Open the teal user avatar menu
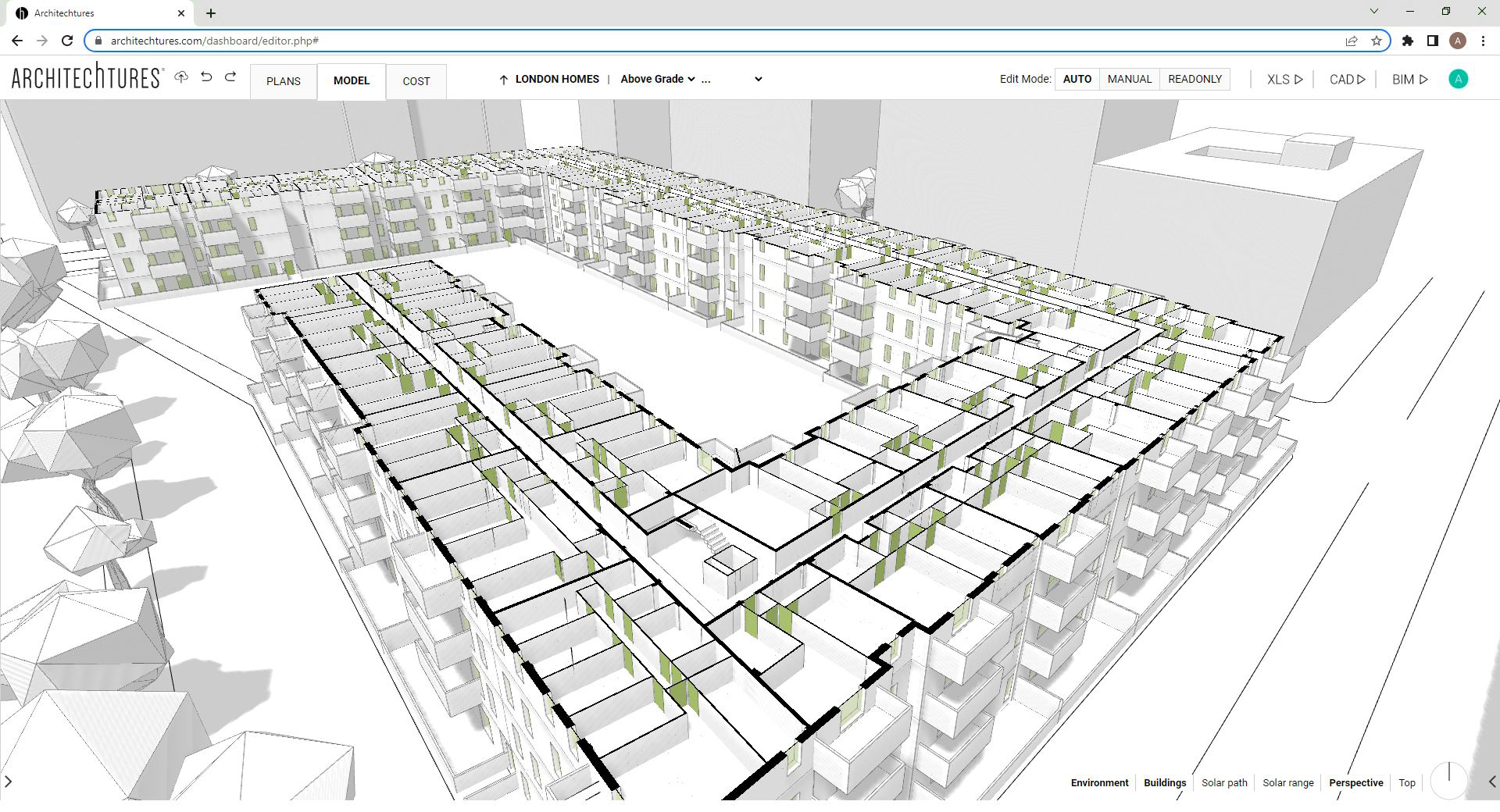1500x812 pixels. (1458, 79)
